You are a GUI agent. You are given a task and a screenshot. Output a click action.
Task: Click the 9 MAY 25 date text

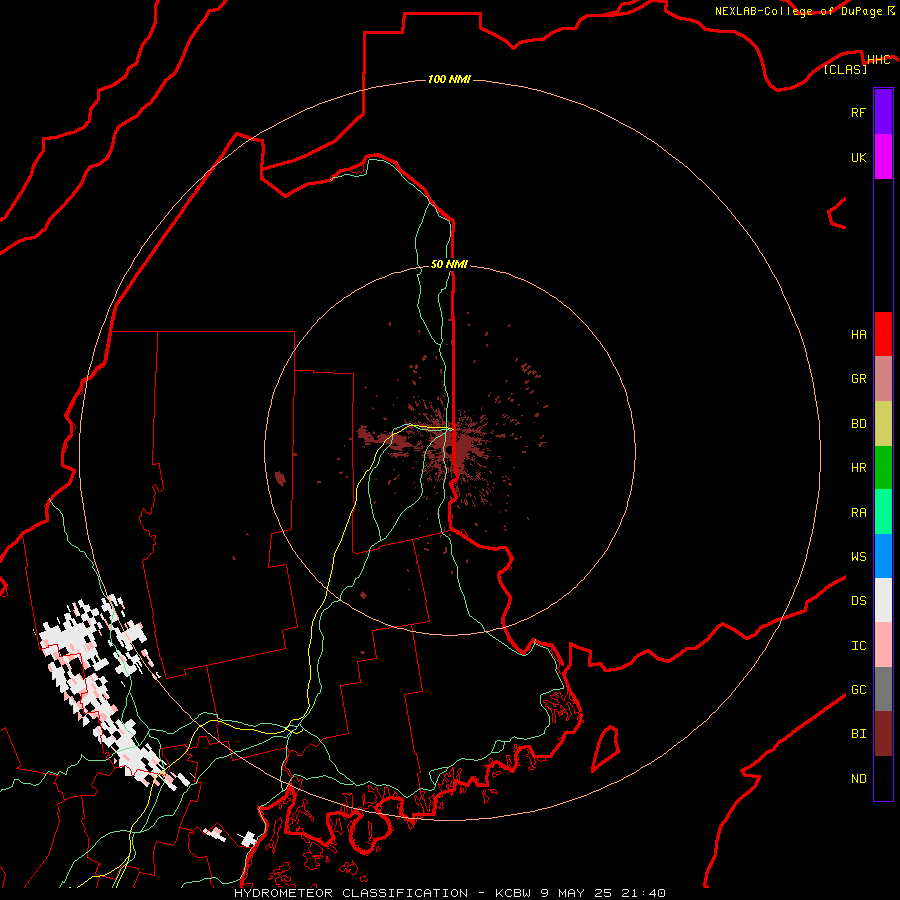tap(576, 893)
